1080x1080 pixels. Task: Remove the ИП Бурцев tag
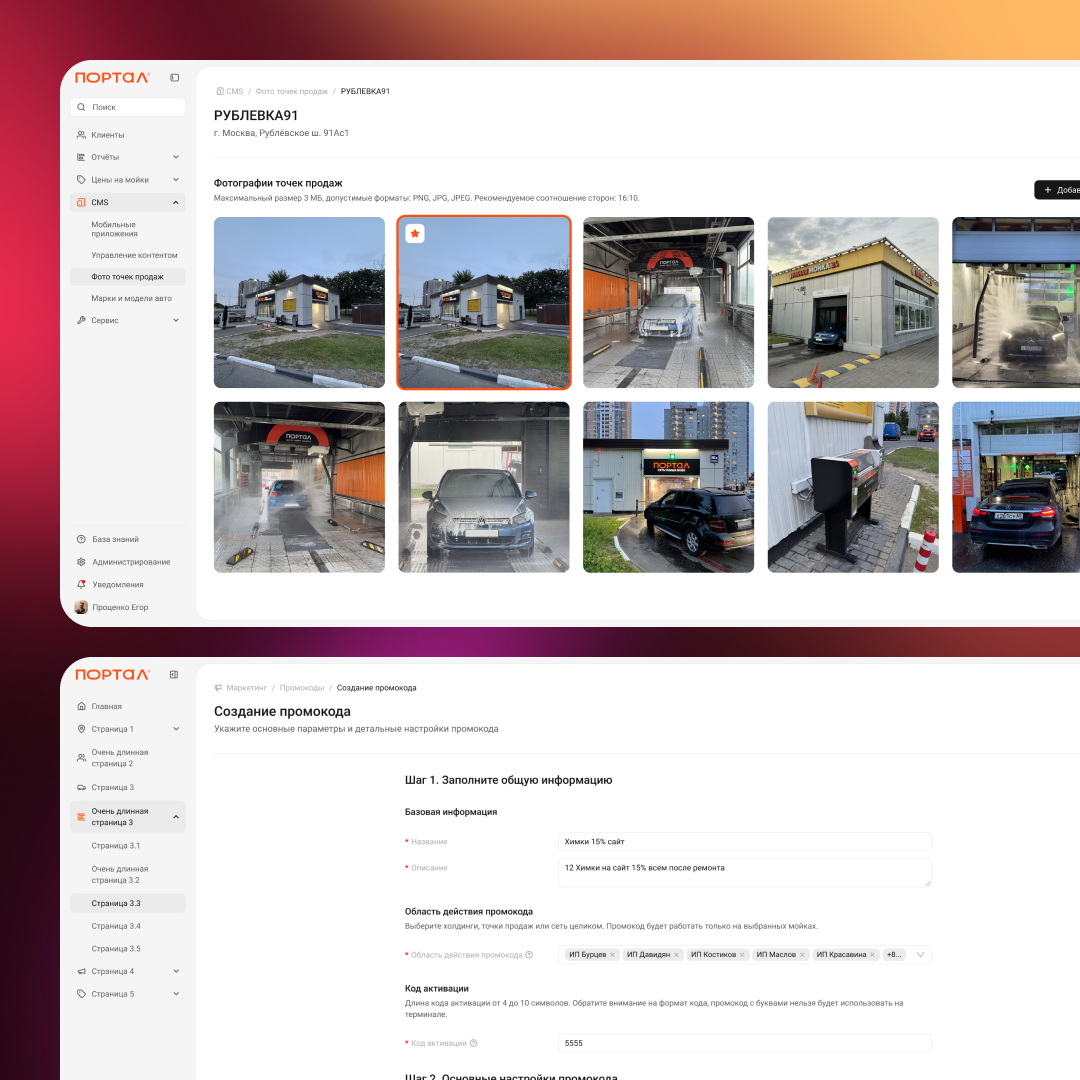tap(612, 955)
